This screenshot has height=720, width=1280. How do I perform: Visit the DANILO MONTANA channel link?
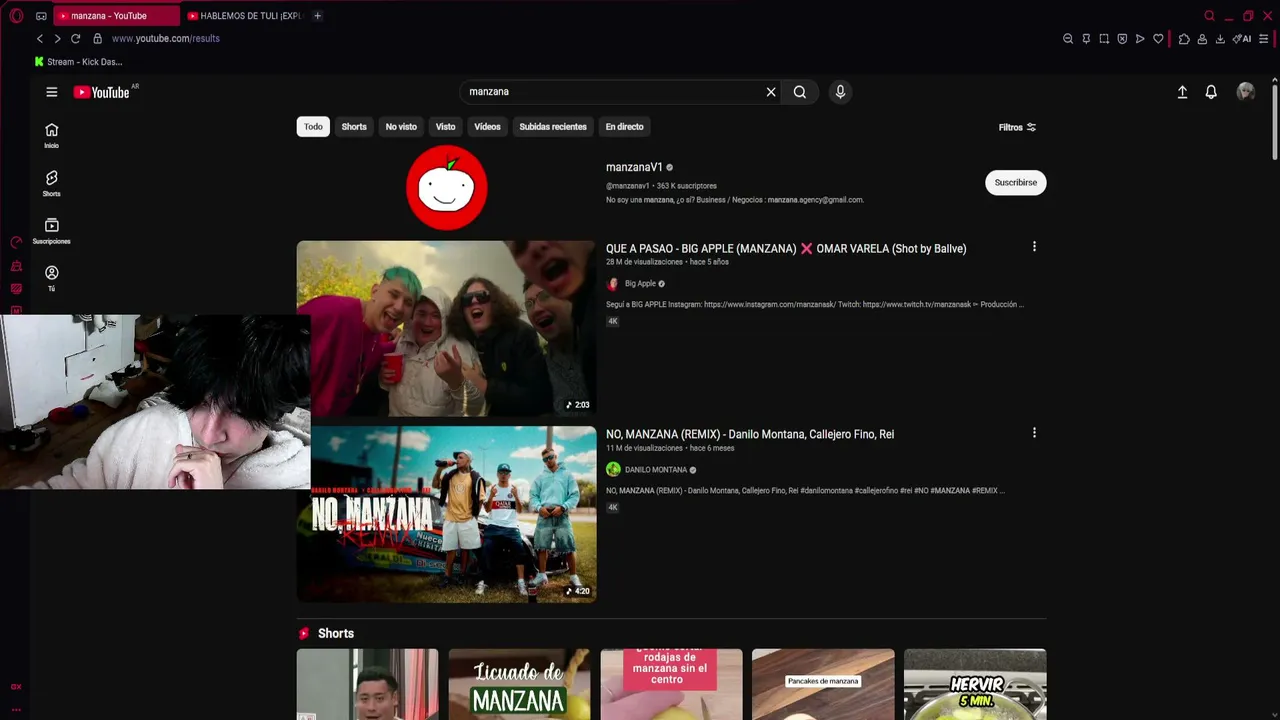click(656, 470)
